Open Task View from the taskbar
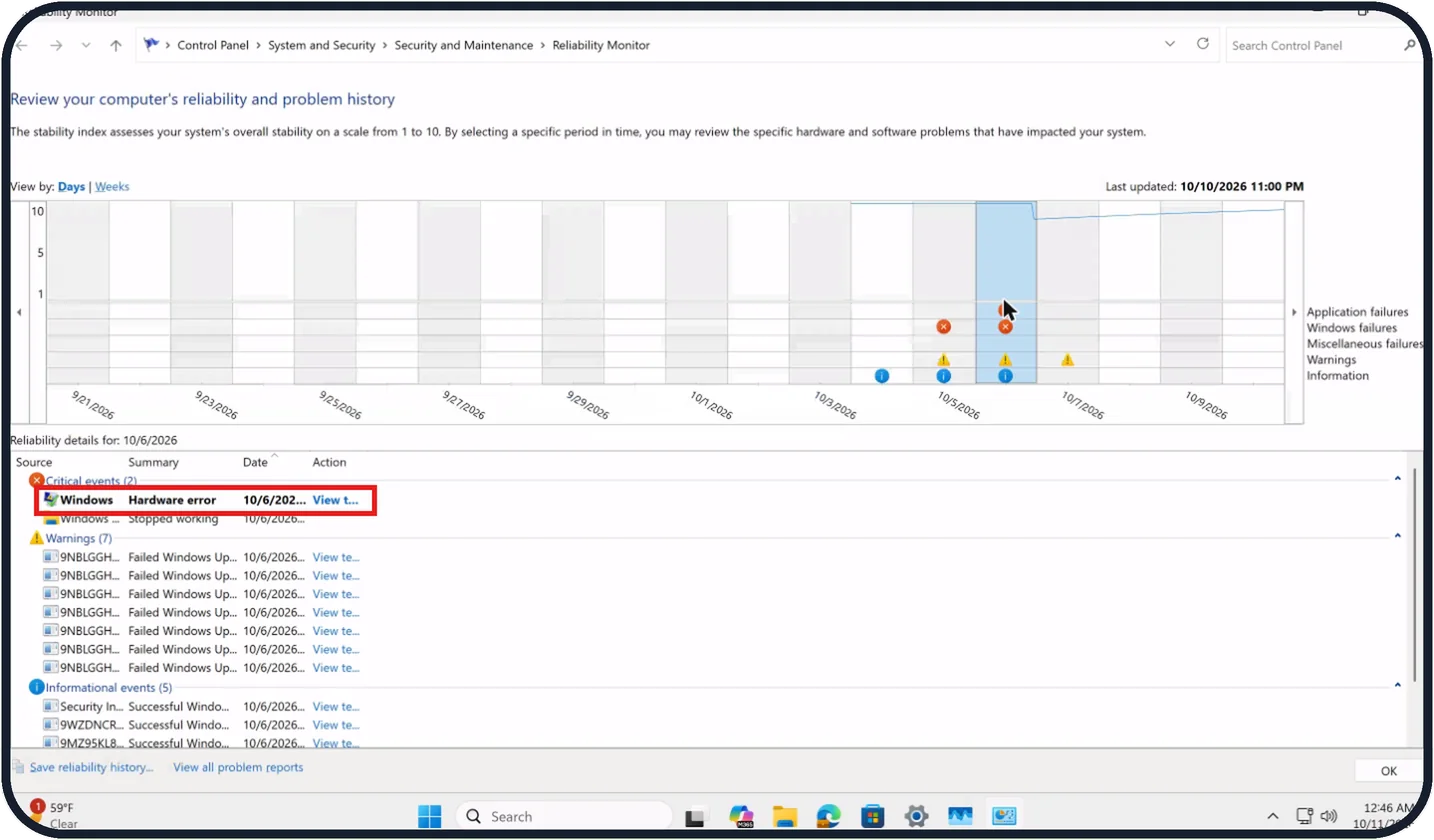Viewport: 1434px width, 840px height. click(x=696, y=817)
